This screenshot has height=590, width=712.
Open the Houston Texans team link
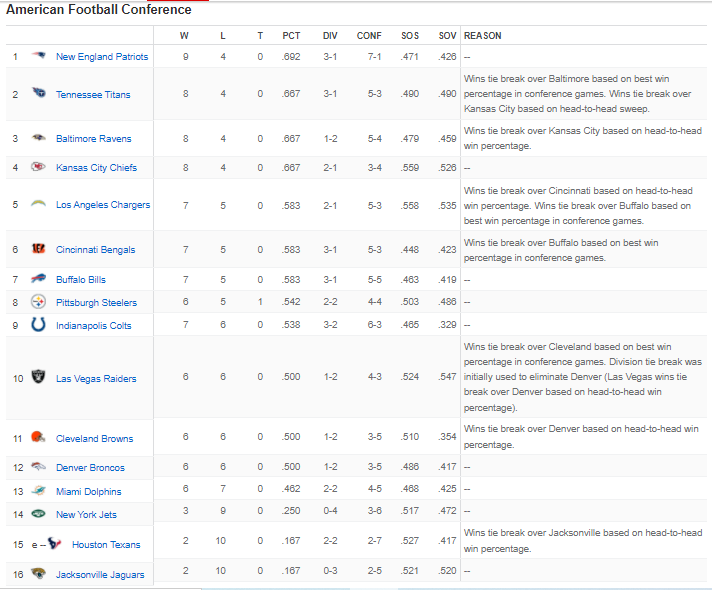[106, 545]
